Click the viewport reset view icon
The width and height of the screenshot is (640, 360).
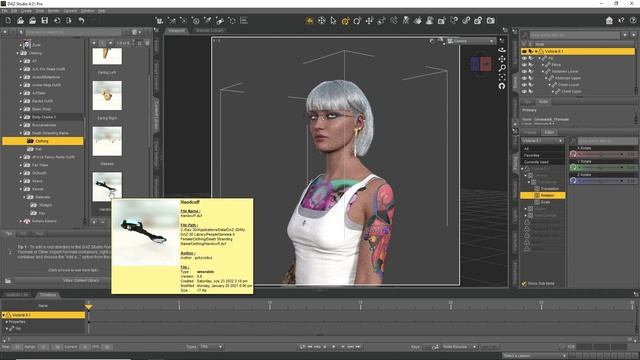coord(502,86)
